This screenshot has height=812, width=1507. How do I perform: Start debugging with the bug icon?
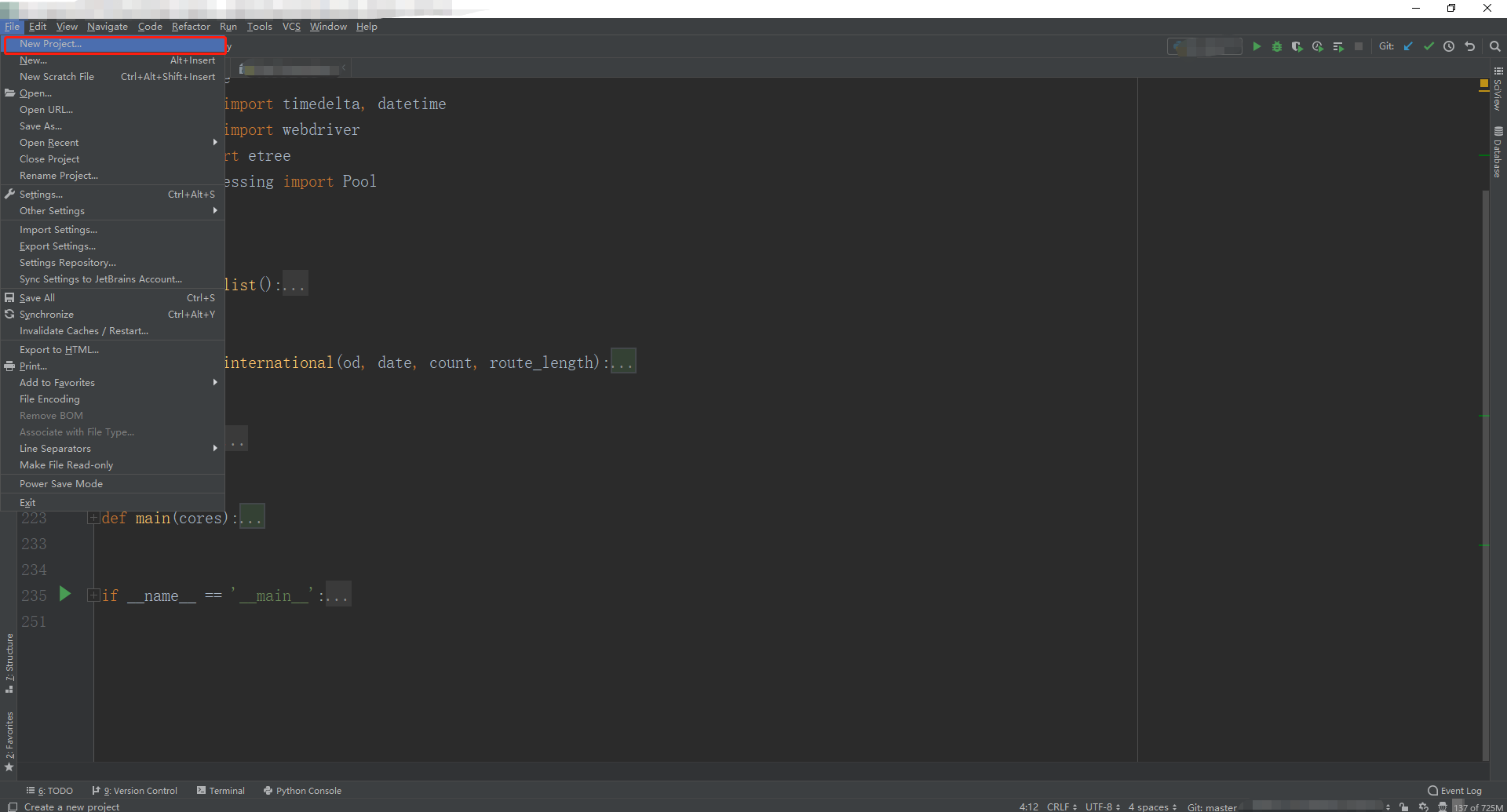click(1277, 46)
